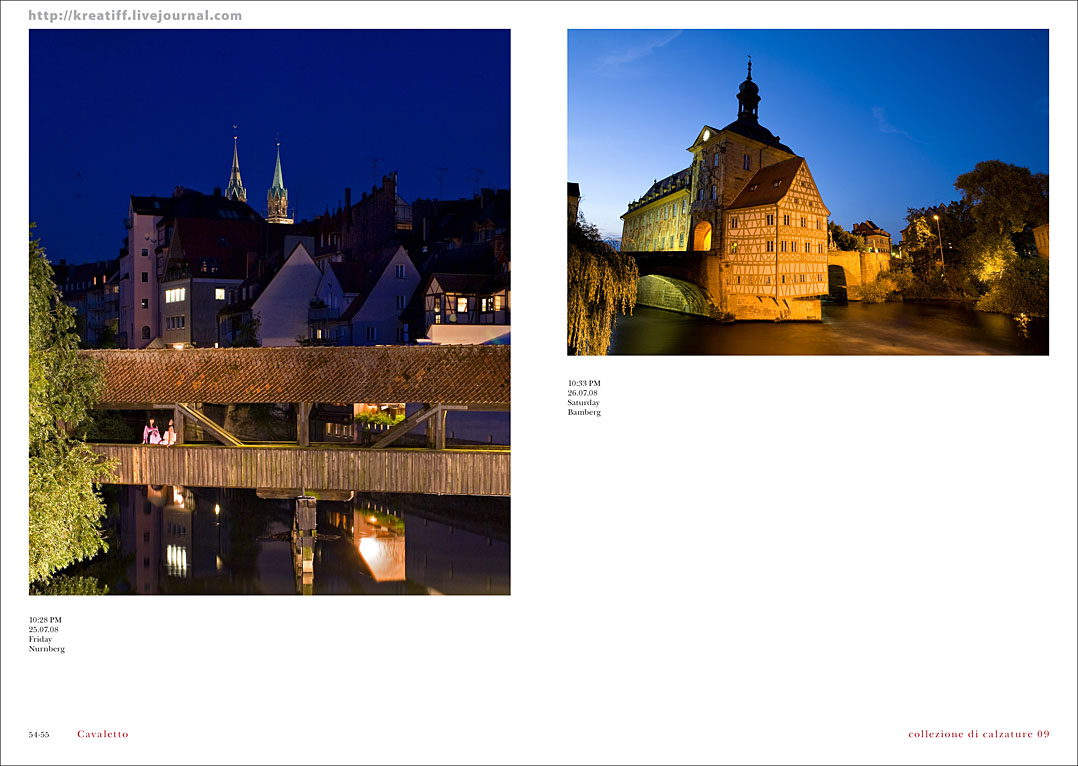This screenshot has width=1078, height=766.
Task: Click the dark tower atop Bamberg town hall
Action: tap(748, 98)
